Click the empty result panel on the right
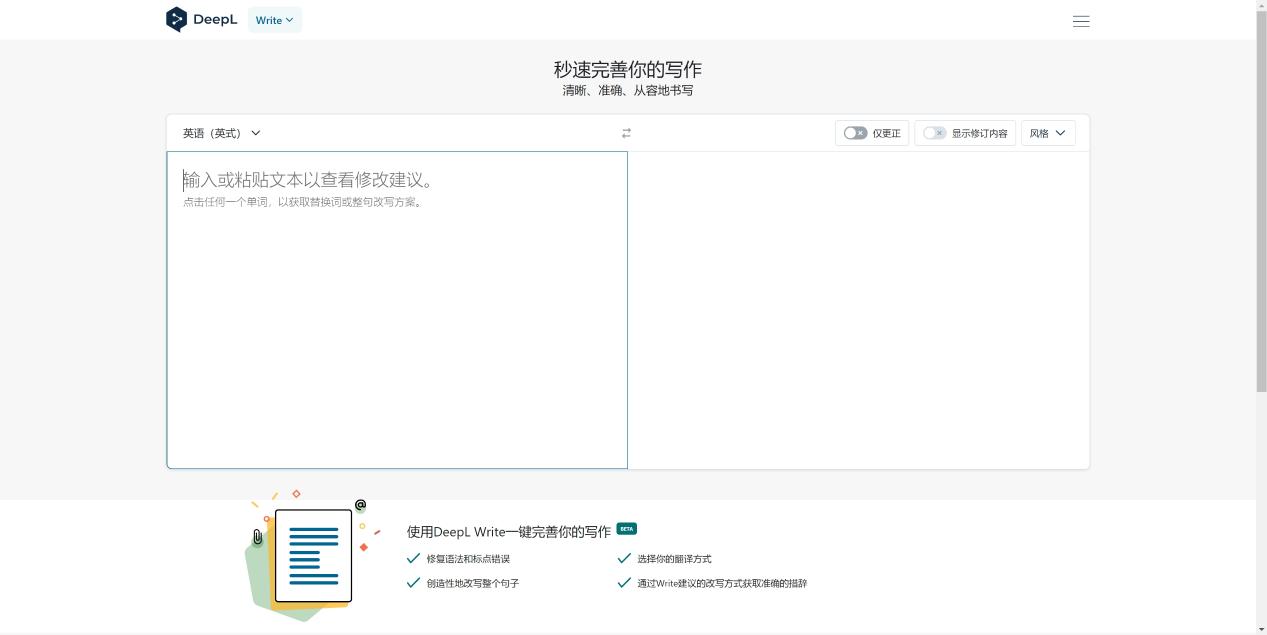The image size is (1267, 635). (x=858, y=310)
